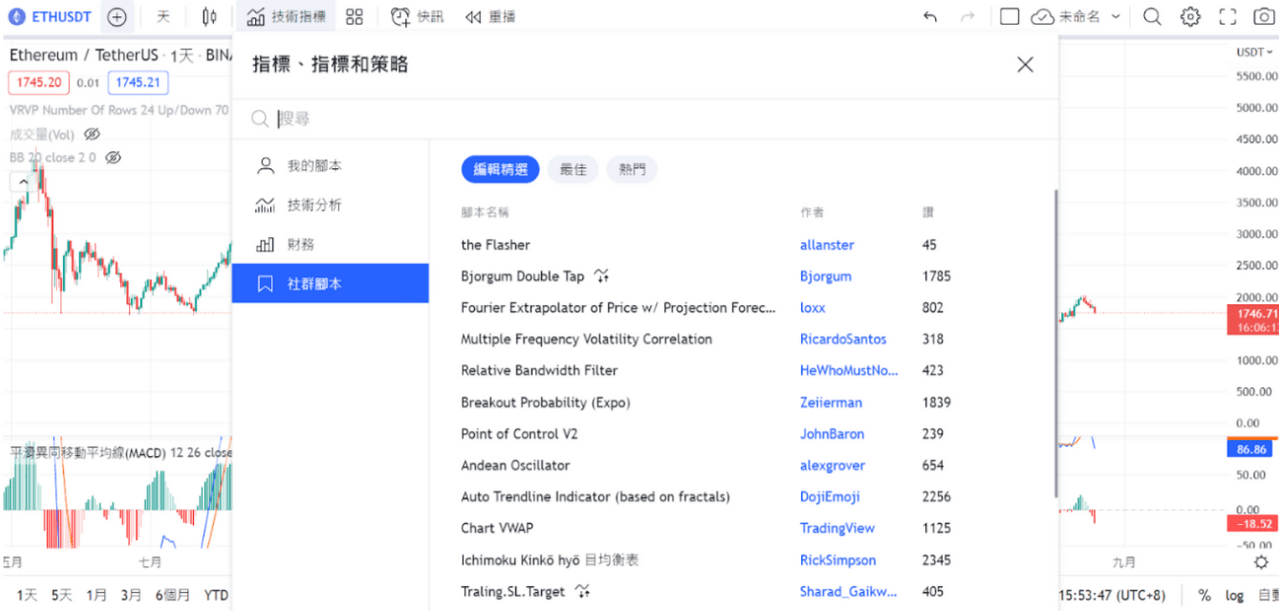The image size is (1279, 611).
Task: Click the red 1745.20 sell price button
Action: pyautogui.click(x=40, y=83)
